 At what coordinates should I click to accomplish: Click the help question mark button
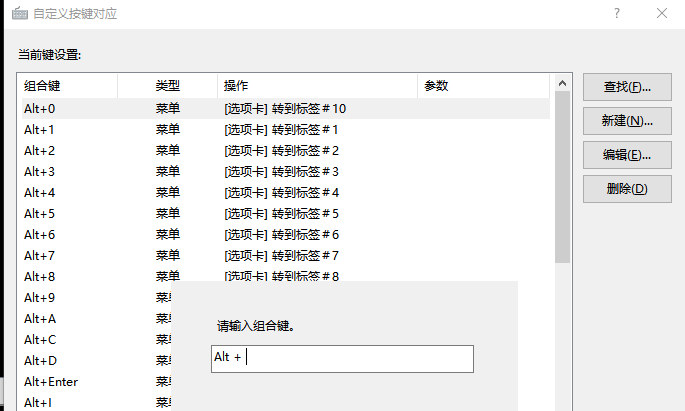615,14
